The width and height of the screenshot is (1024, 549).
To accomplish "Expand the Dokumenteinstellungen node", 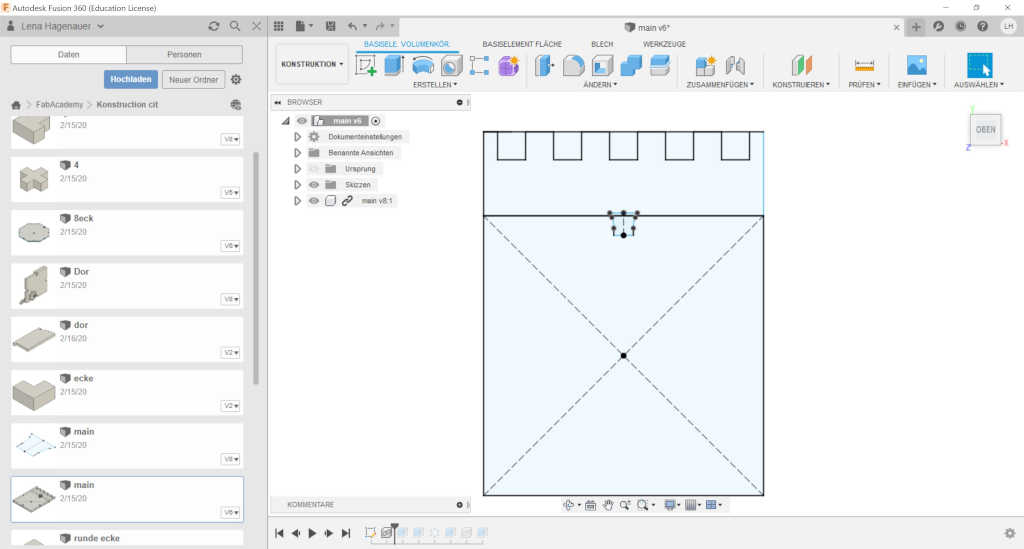I will click(x=297, y=136).
